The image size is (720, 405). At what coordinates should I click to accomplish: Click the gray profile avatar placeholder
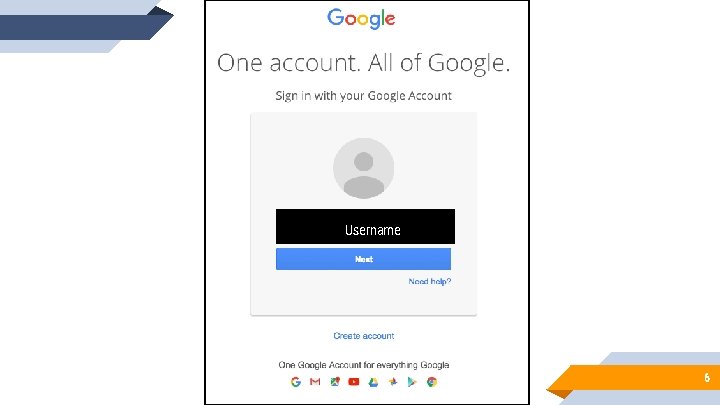(364, 168)
